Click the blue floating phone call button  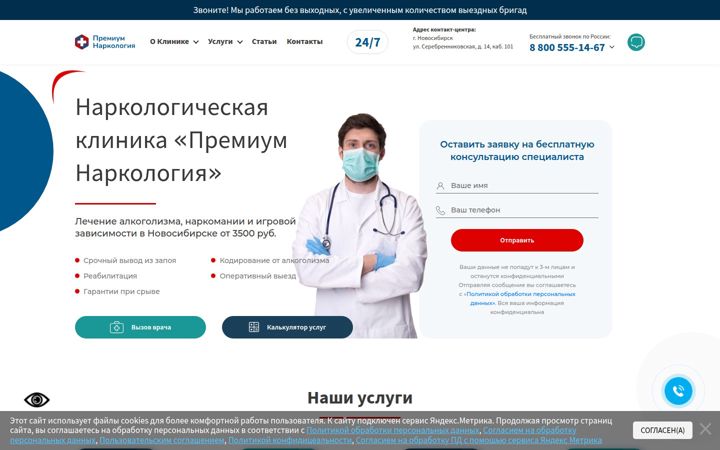point(678,391)
